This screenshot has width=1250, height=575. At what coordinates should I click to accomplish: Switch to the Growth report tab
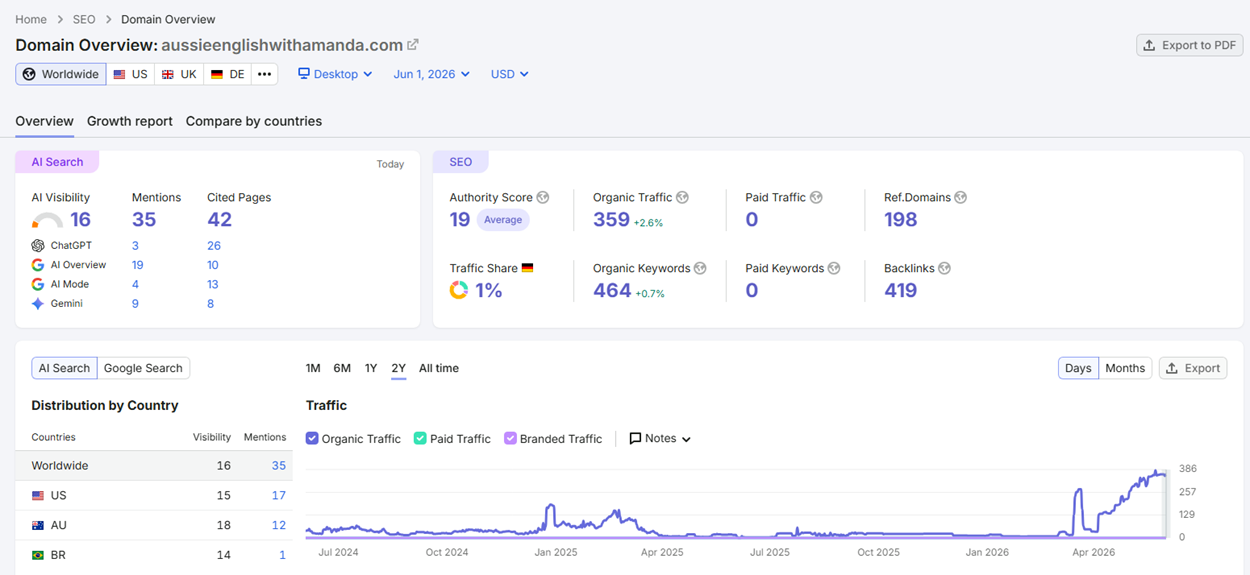pyautogui.click(x=130, y=121)
